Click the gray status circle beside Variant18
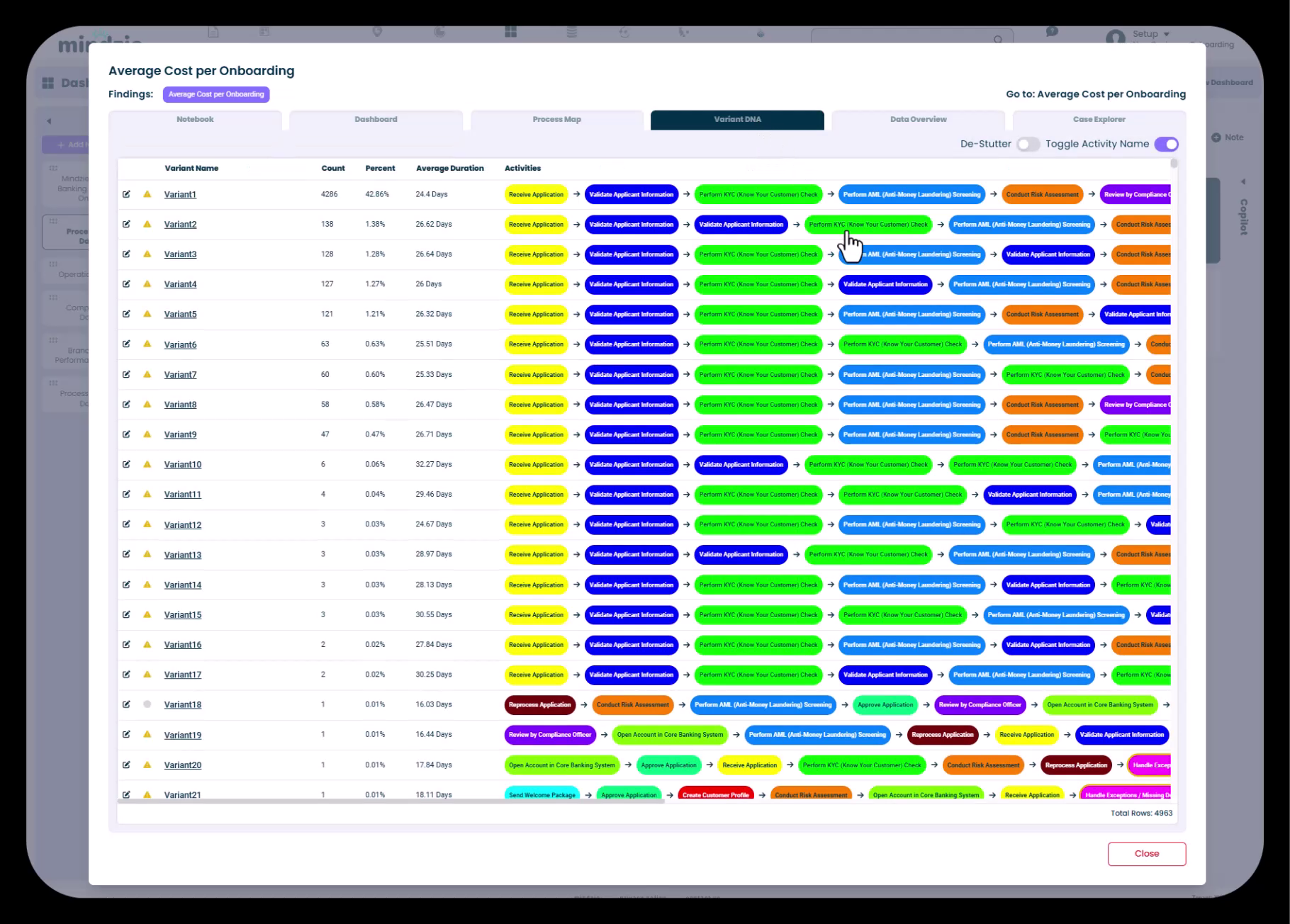This screenshot has height=924, width=1290. 147,704
